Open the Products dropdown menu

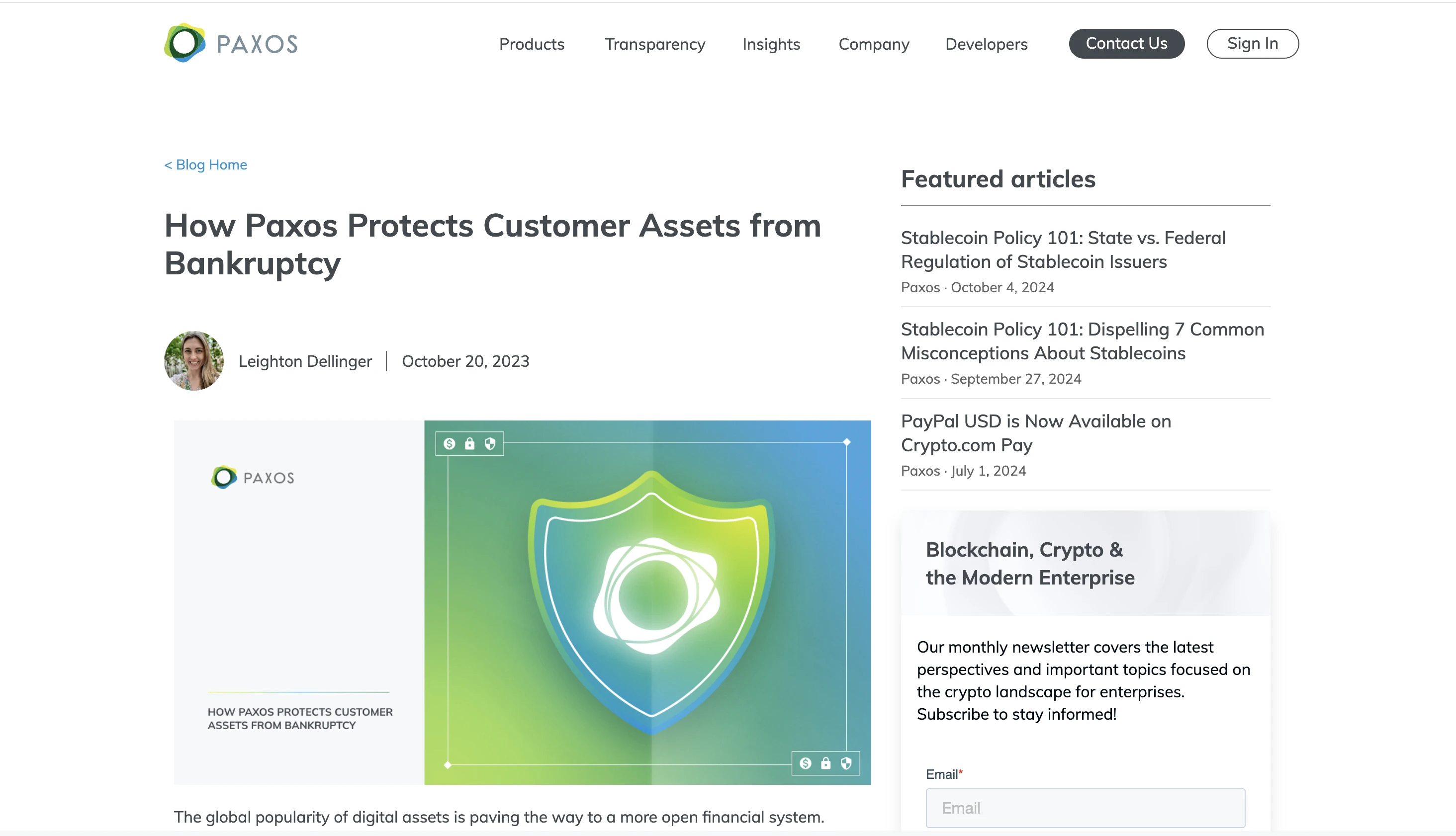(x=531, y=43)
